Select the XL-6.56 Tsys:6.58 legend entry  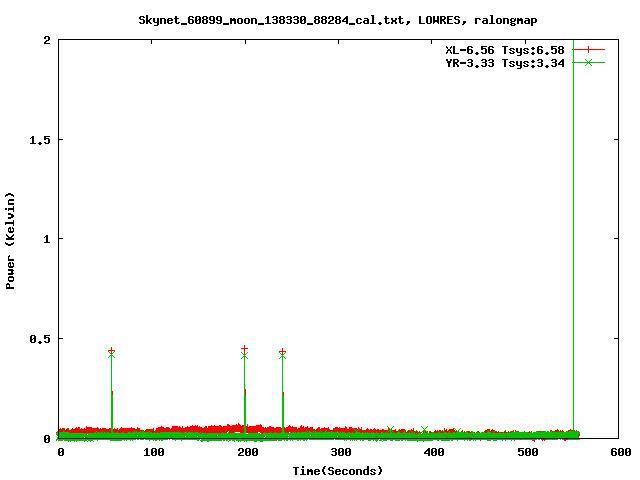pos(505,50)
